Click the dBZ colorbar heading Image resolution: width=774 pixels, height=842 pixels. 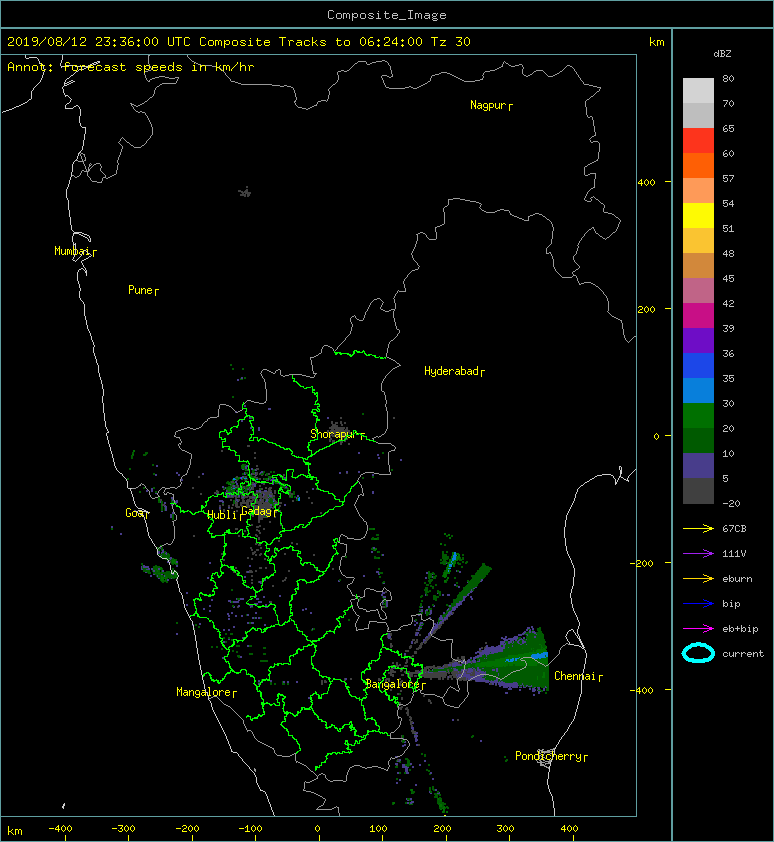pyautogui.click(x=722, y=54)
